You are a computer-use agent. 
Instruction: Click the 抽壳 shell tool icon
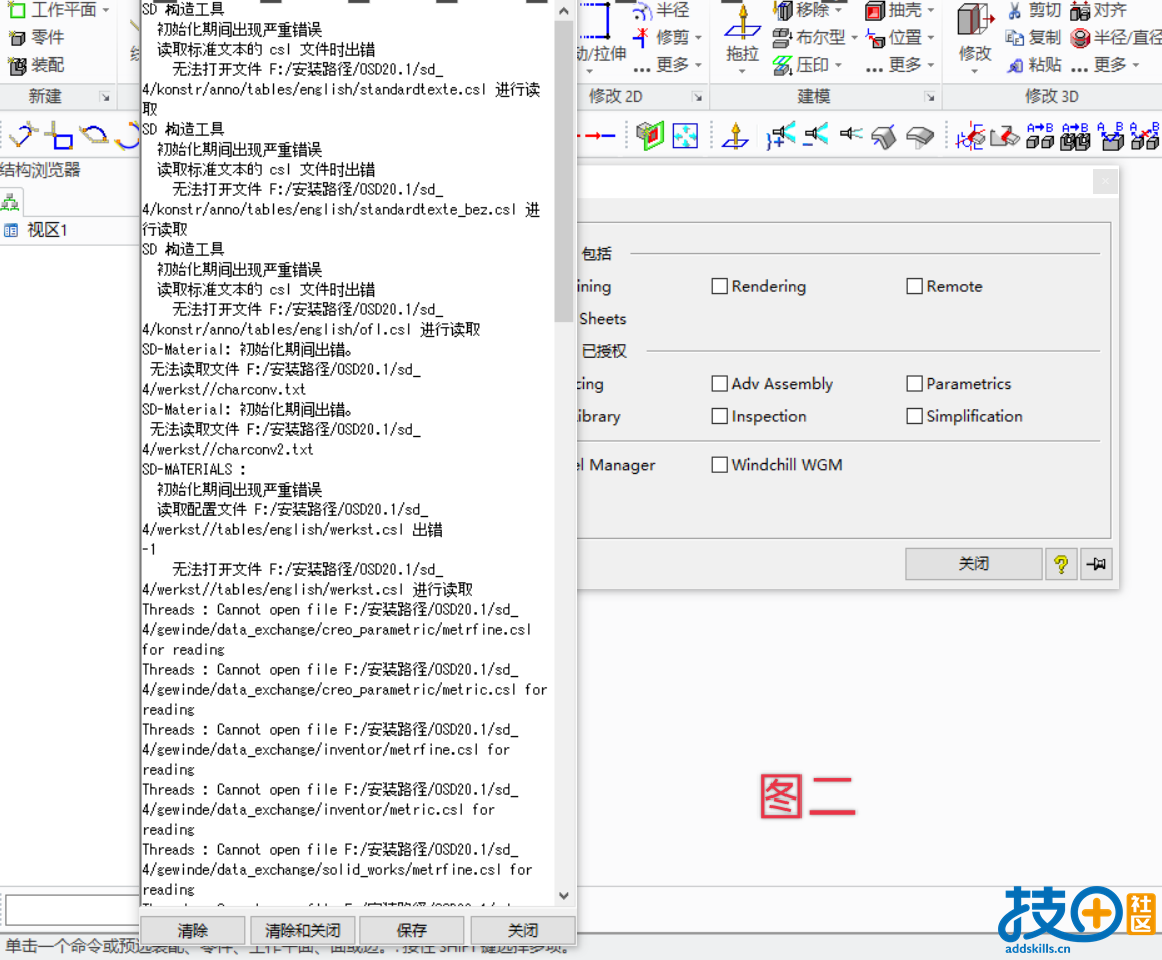click(875, 10)
